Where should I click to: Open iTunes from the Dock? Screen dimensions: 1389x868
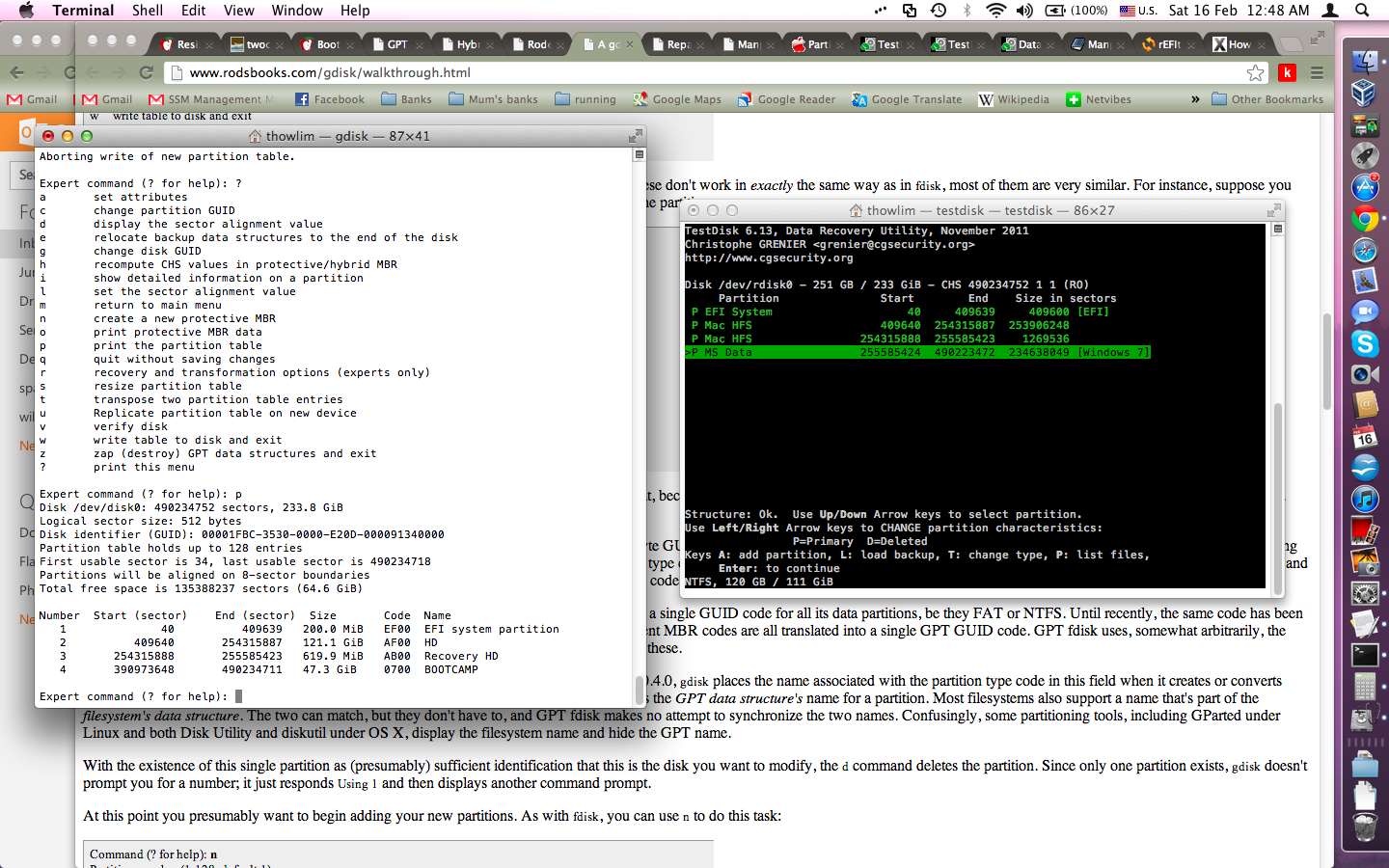[1364, 500]
